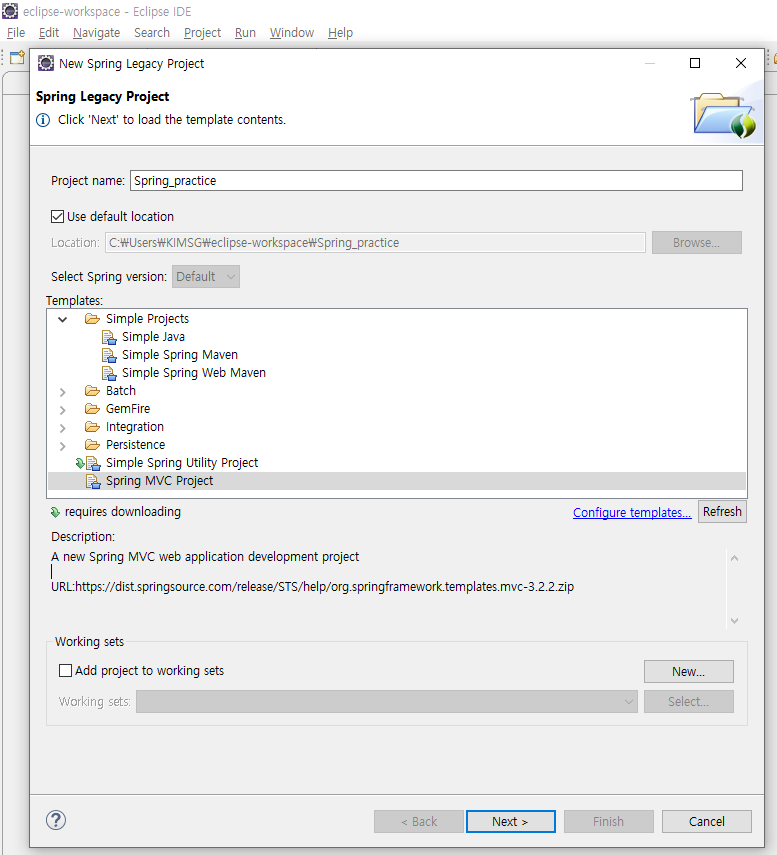Click the Spring MVC Project template icon

pyautogui.click(x=93, y=481)
